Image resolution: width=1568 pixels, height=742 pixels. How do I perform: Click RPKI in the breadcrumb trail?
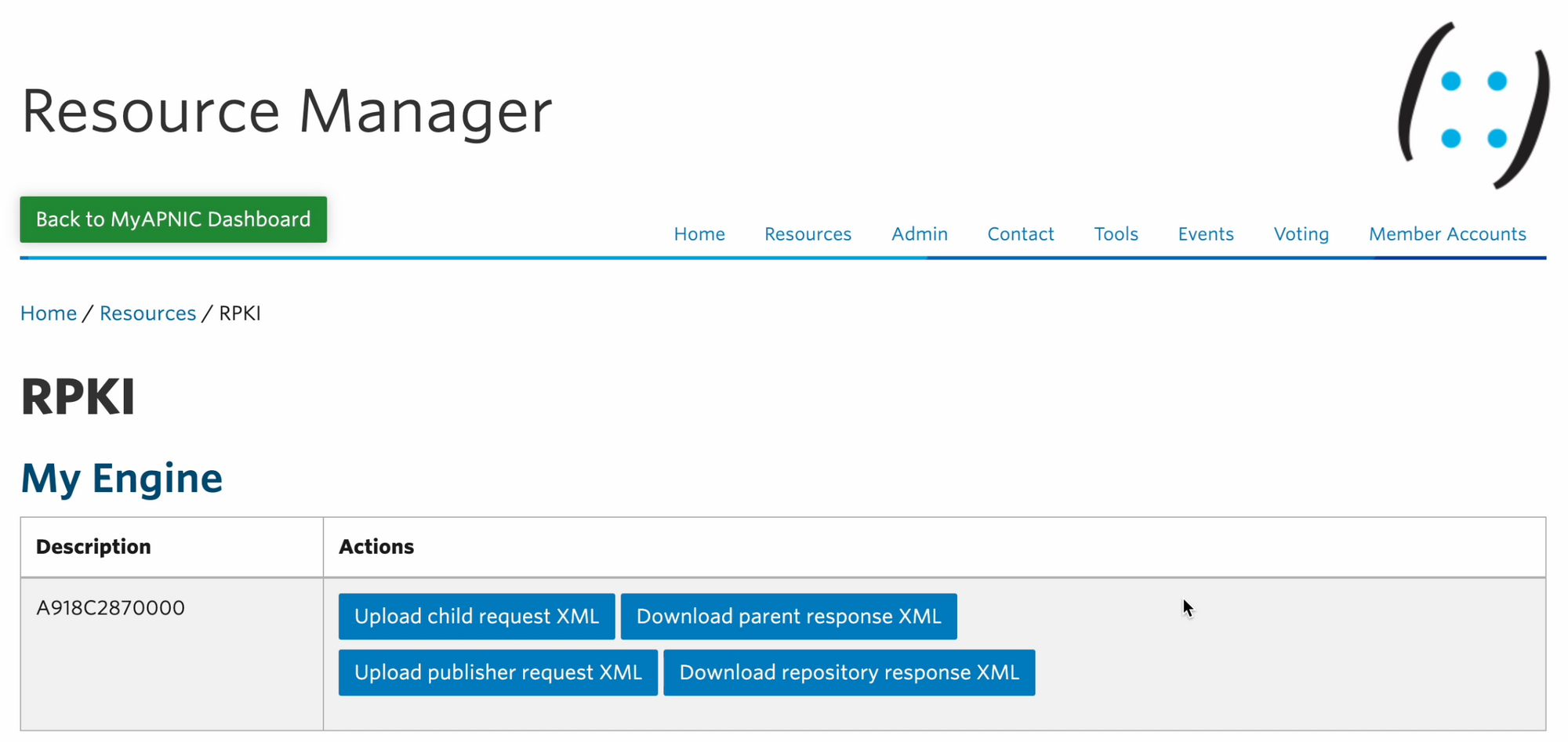pyautogui.click(x=240, y=313)
